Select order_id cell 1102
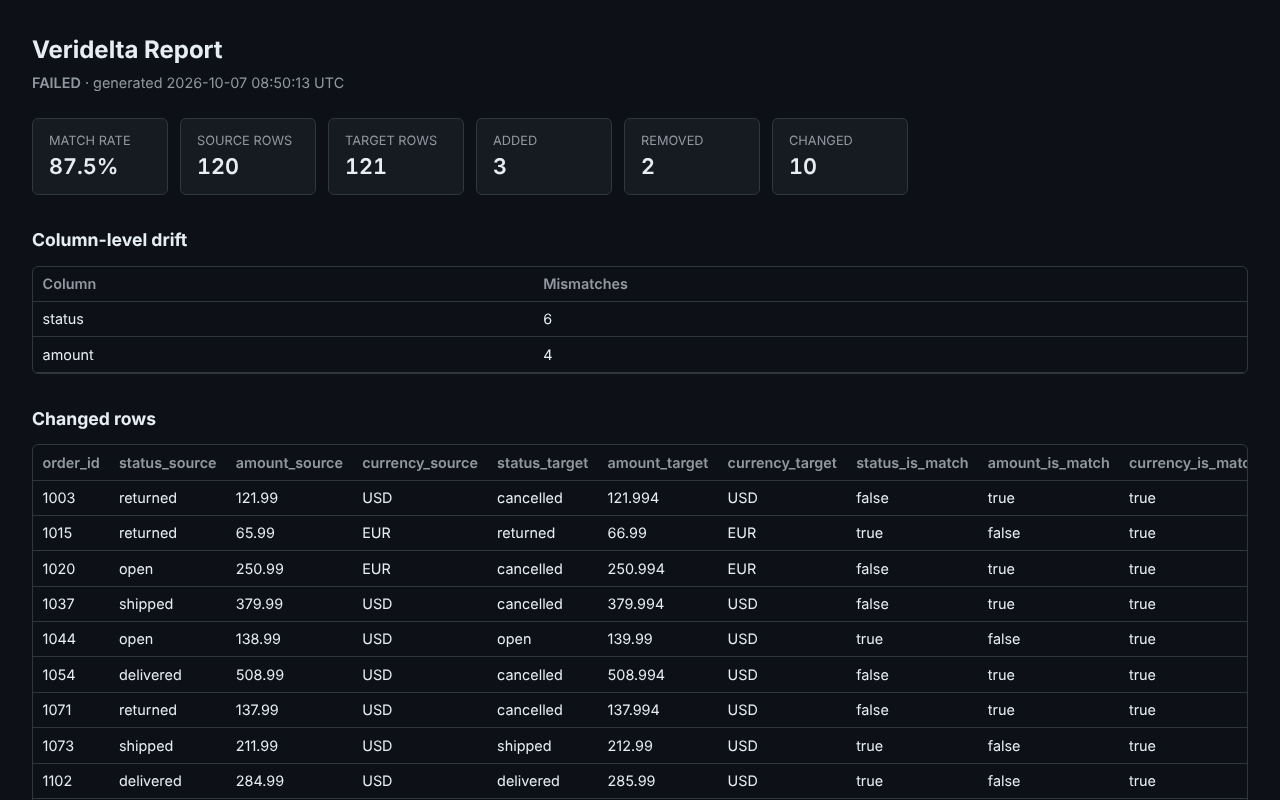 (57, 781)
